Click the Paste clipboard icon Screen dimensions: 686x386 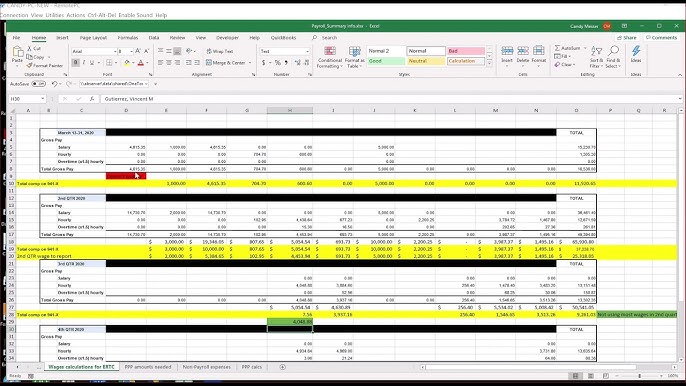pos(17,52)
